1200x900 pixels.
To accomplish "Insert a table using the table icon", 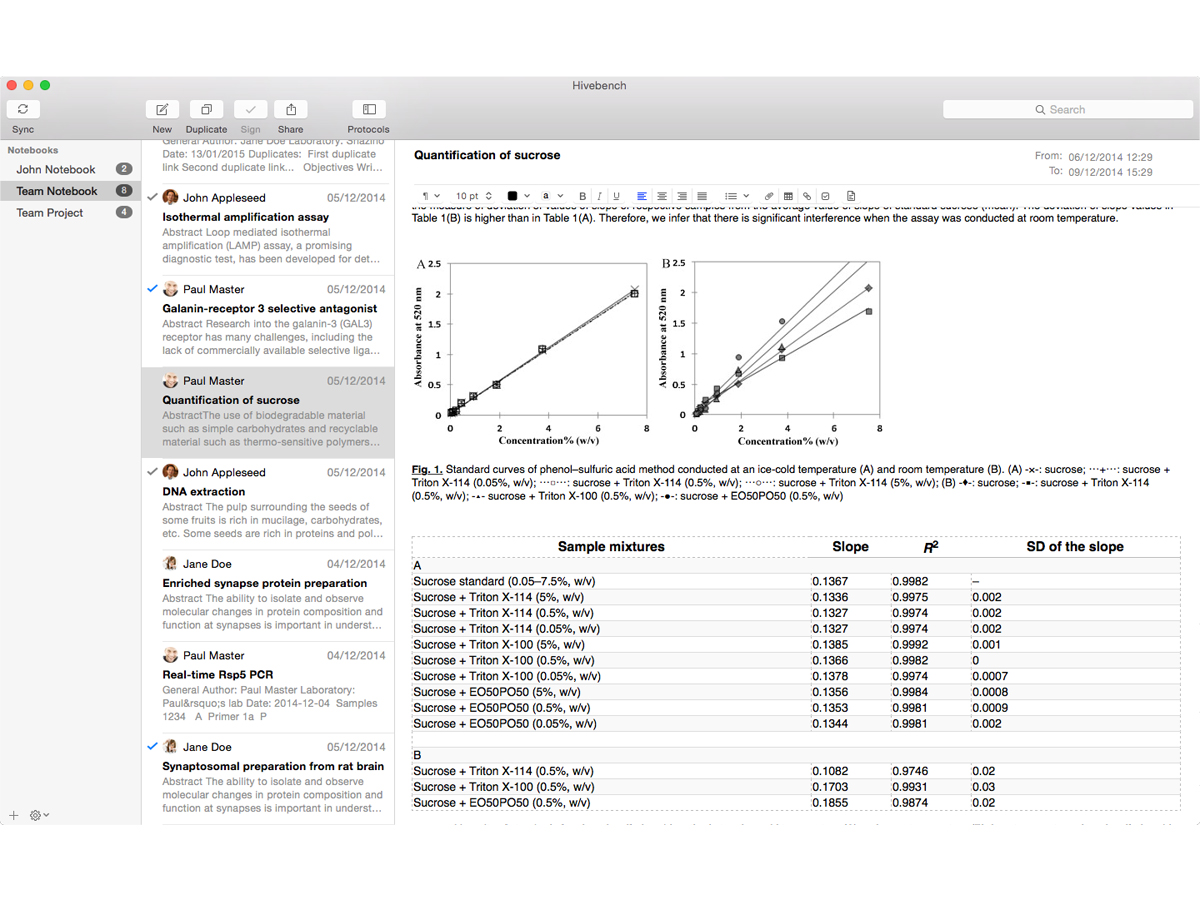I will (x=788, y=196).
